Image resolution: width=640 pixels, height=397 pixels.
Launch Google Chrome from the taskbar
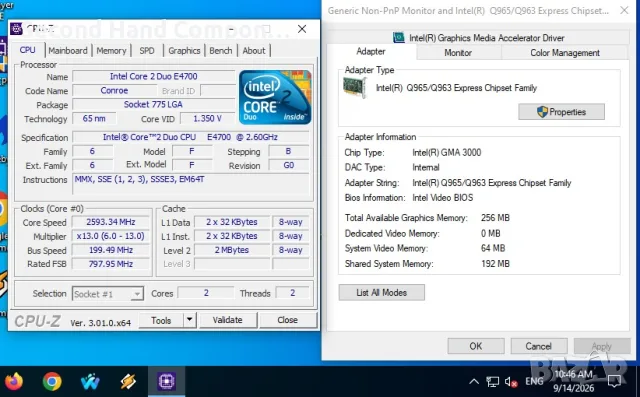(x=52, y=382)
